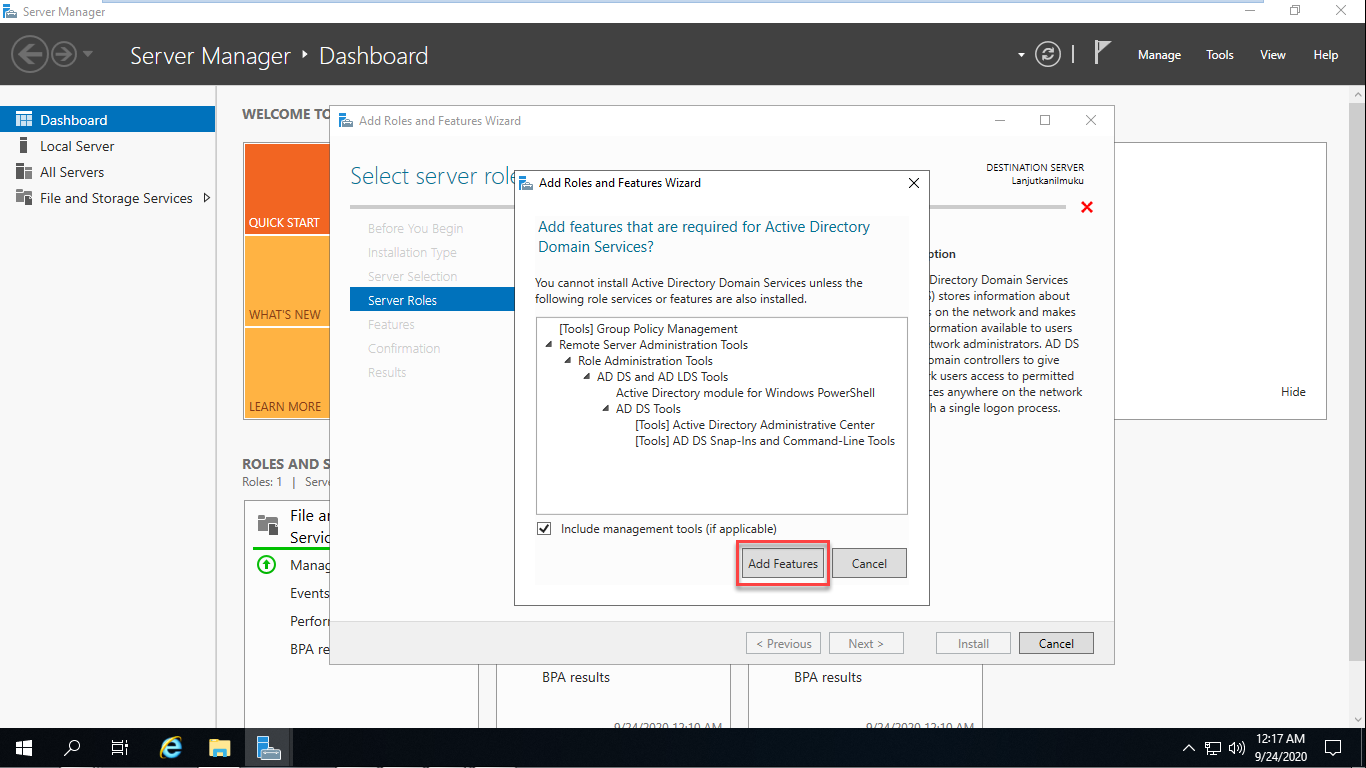Launch Internet Explorer from the taskbar
The height and width of the screenshot is (768, 1366).
click(x=170, y=747)
